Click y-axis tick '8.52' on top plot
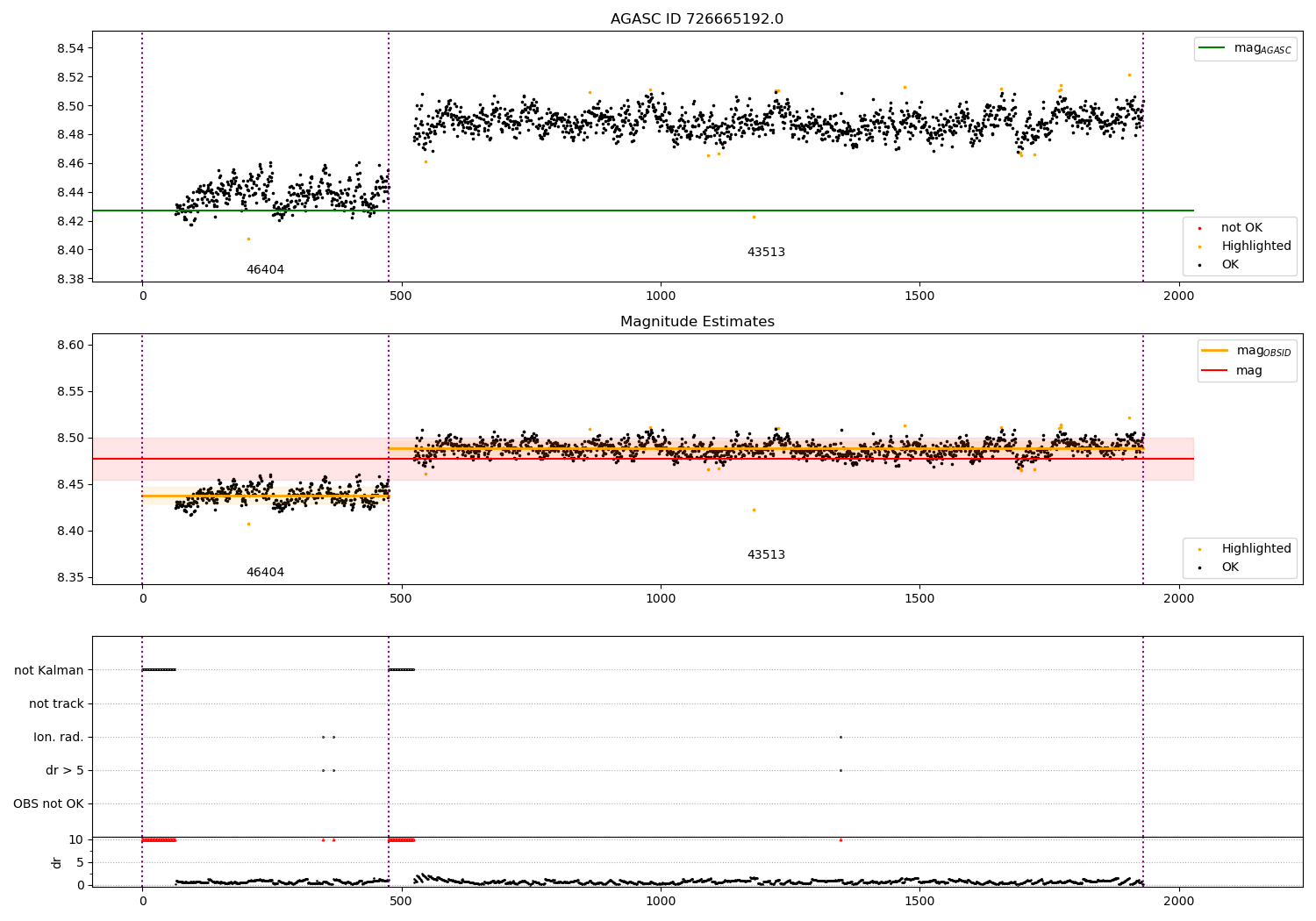This screenshot has width=1316, height=921. 70,77
